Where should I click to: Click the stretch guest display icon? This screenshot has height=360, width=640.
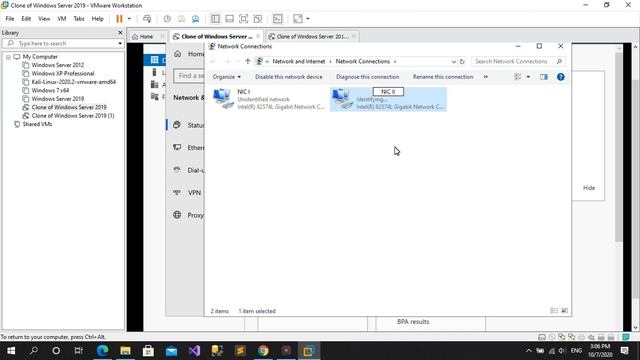[x=298, y=19]
